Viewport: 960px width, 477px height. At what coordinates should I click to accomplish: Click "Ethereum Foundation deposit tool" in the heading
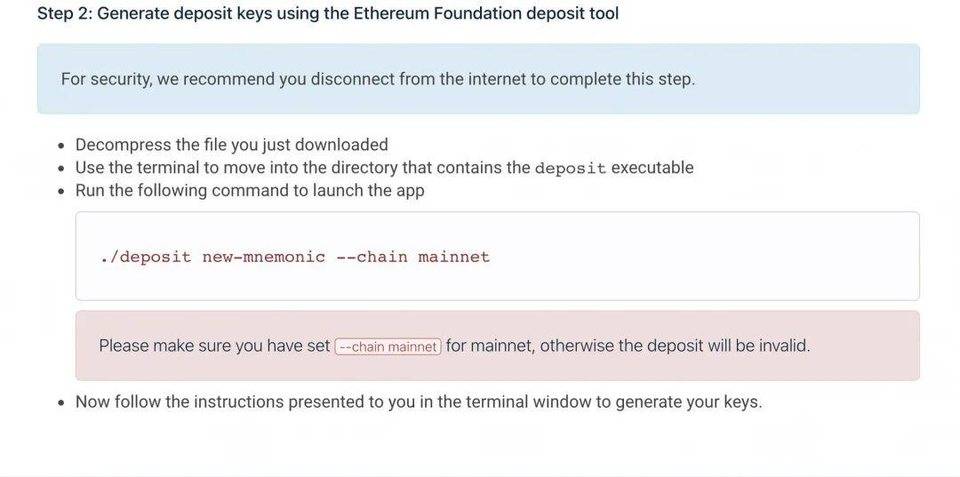click(x=486, y=14)
